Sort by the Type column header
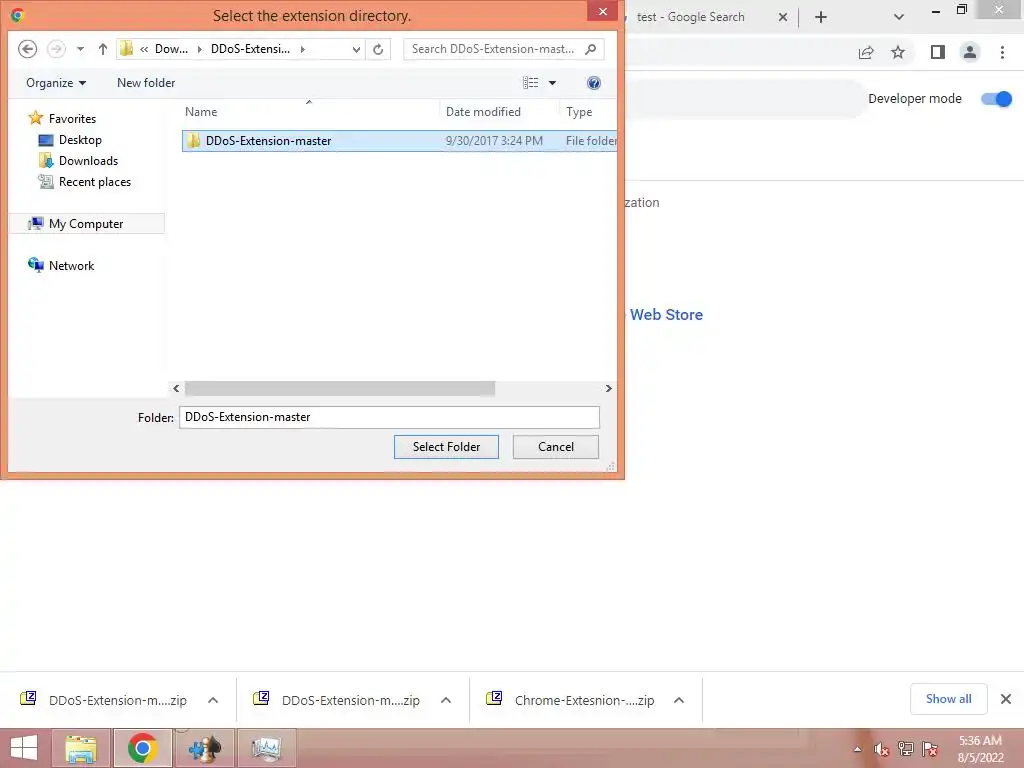 pos(579,112)
